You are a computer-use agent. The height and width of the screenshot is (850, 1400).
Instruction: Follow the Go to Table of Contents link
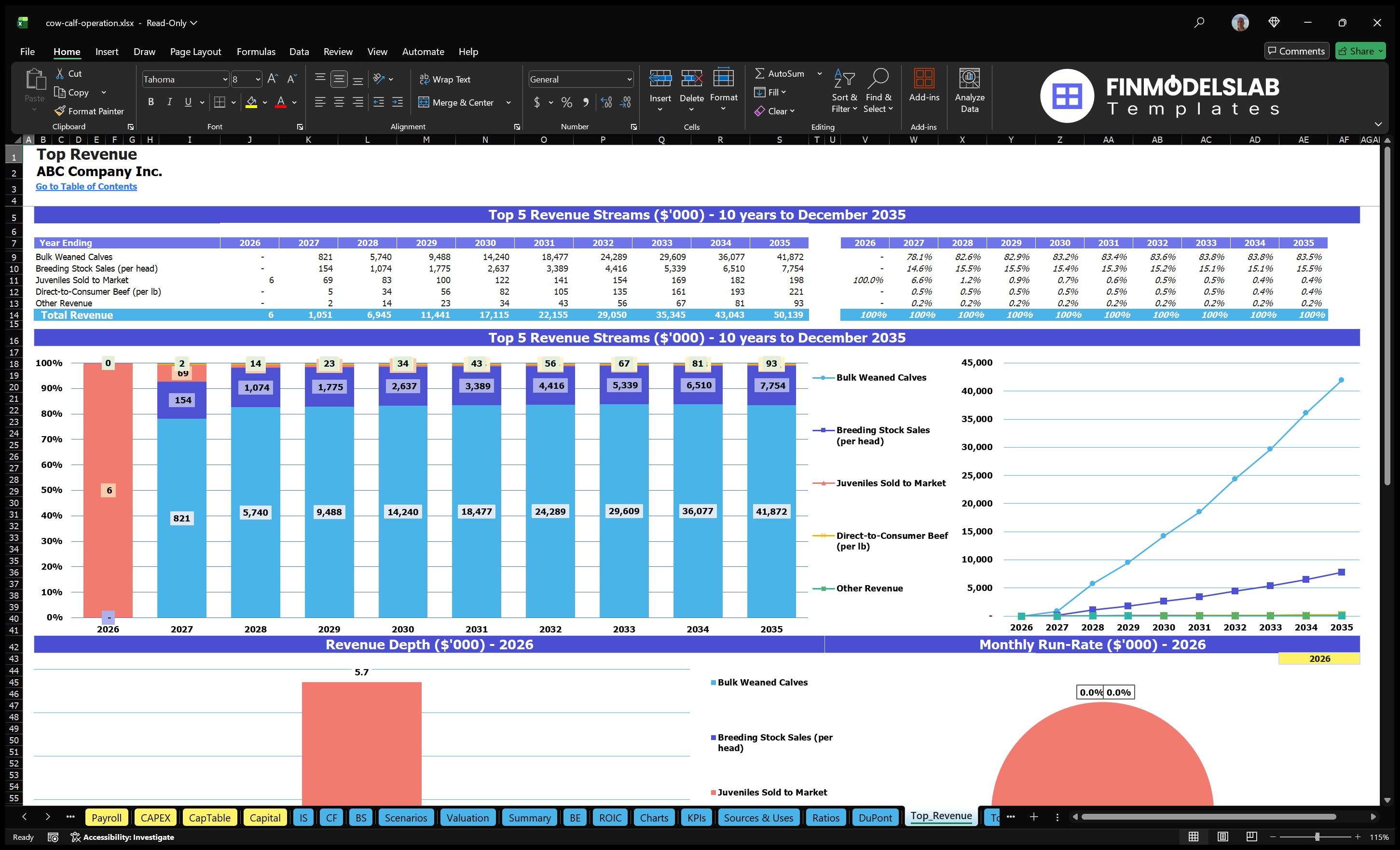86,186
